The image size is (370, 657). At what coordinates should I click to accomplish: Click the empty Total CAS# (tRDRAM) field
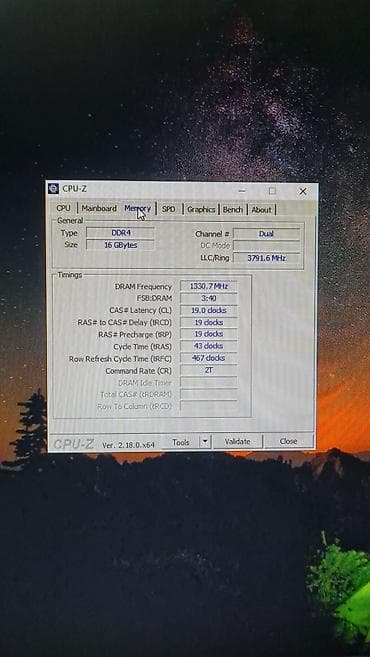point(209,394)
